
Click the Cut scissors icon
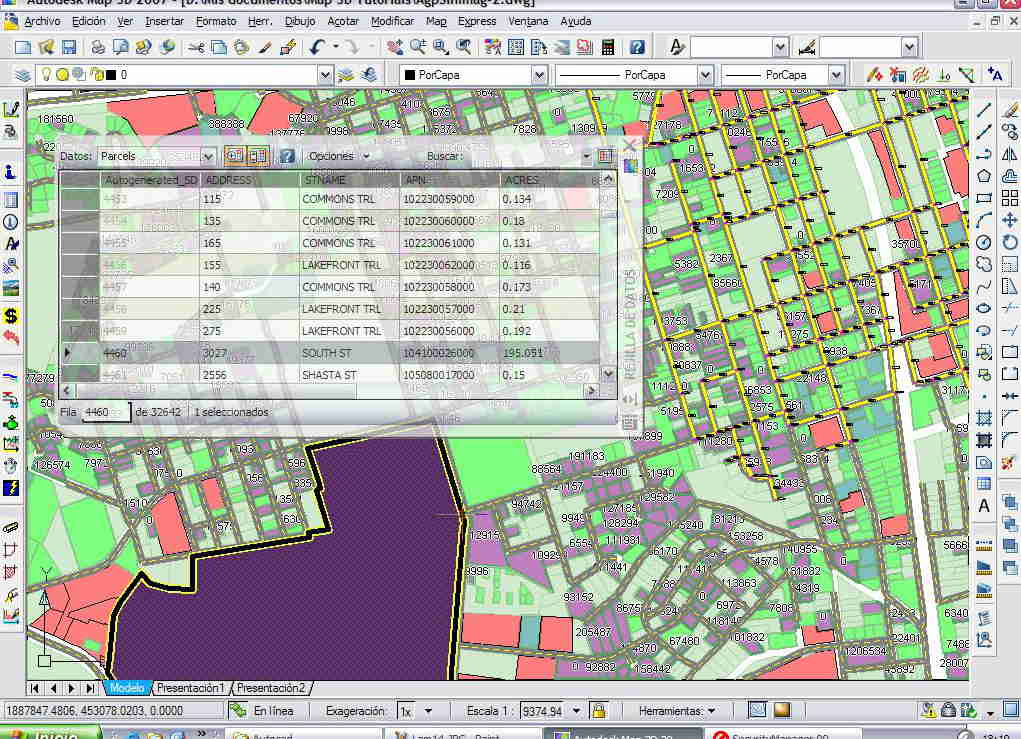(x=196, y=47)
